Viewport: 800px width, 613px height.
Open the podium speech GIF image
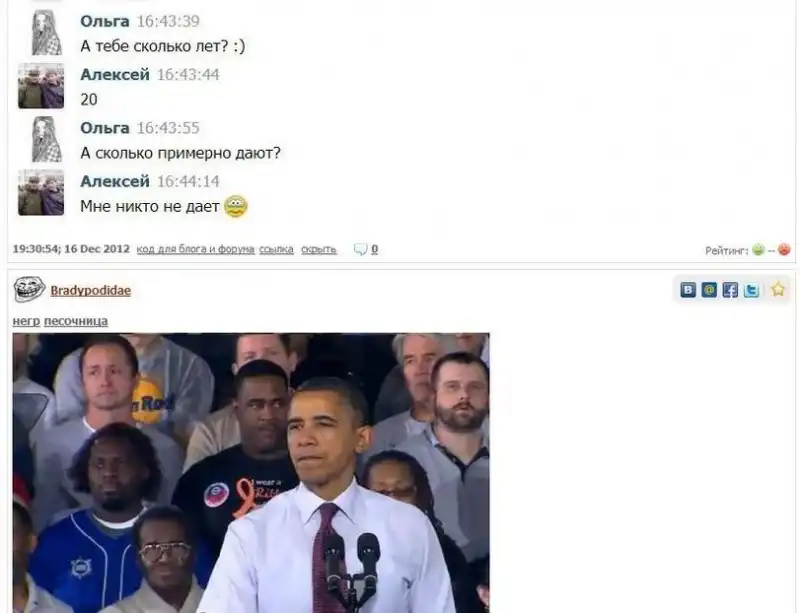(251, 473)
